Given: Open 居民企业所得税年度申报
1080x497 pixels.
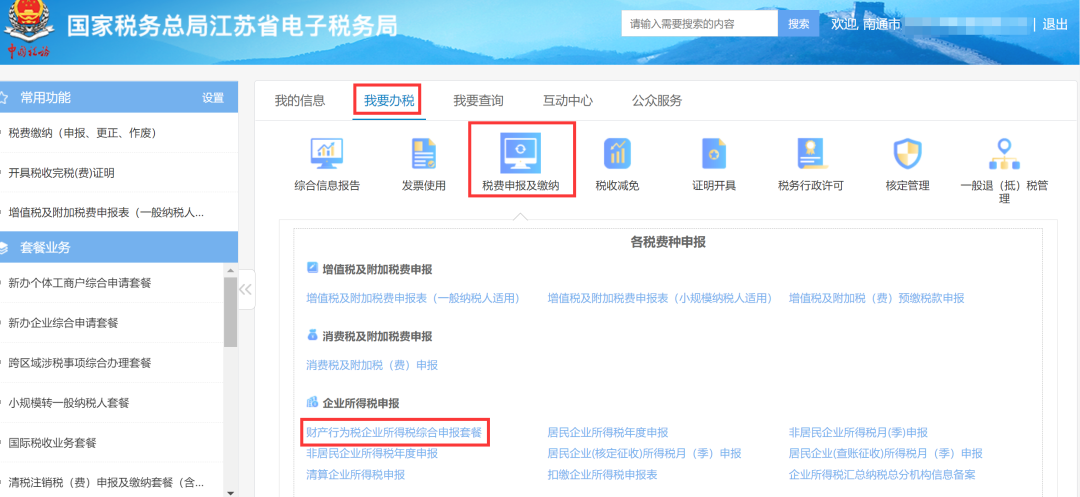Looking at the screenshot, I should (x=608, y=432).
